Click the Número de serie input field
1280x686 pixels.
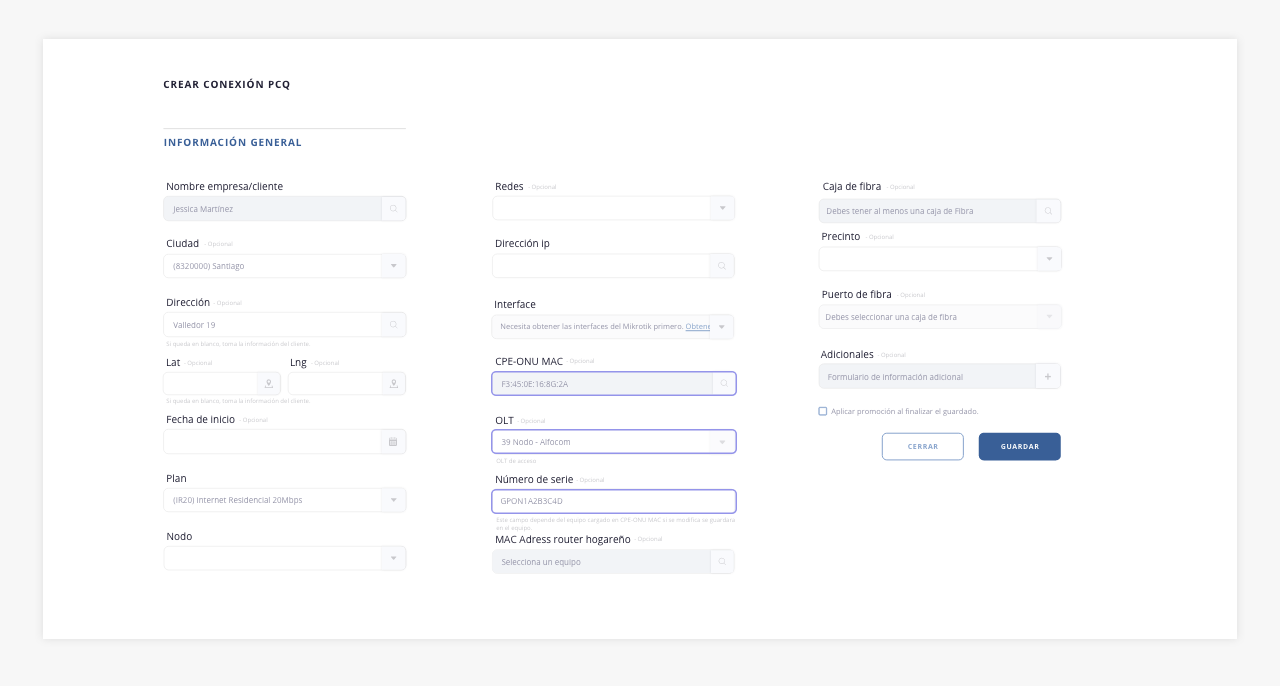[614, 501]
